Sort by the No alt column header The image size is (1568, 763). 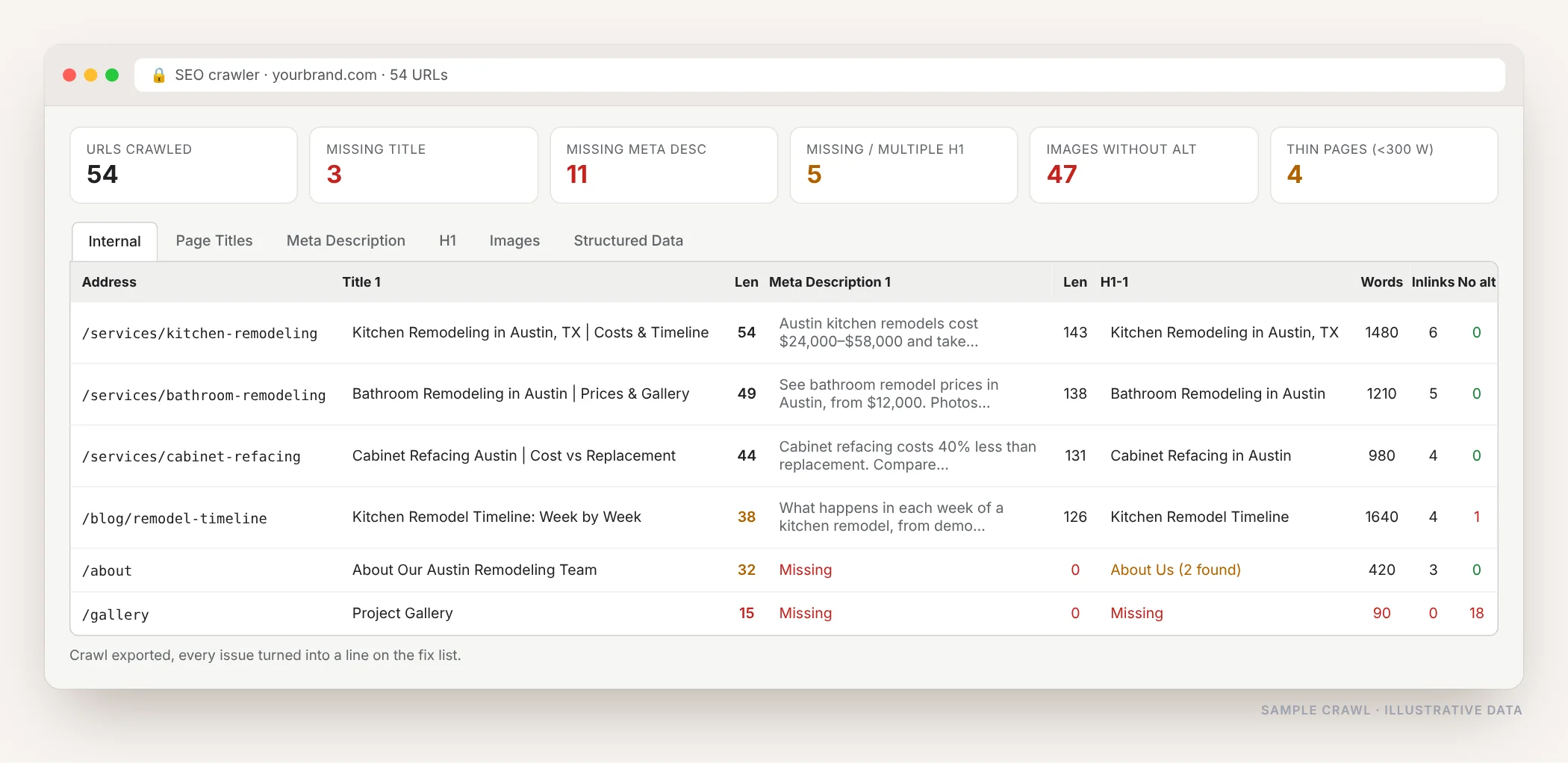[x=1476, y=282]
